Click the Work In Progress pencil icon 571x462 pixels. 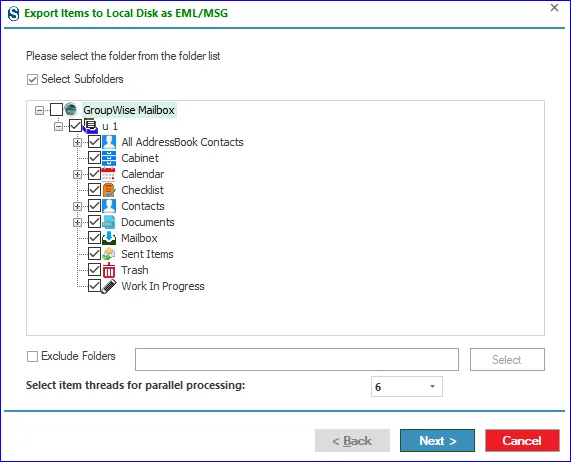click(x=109, y=286)
